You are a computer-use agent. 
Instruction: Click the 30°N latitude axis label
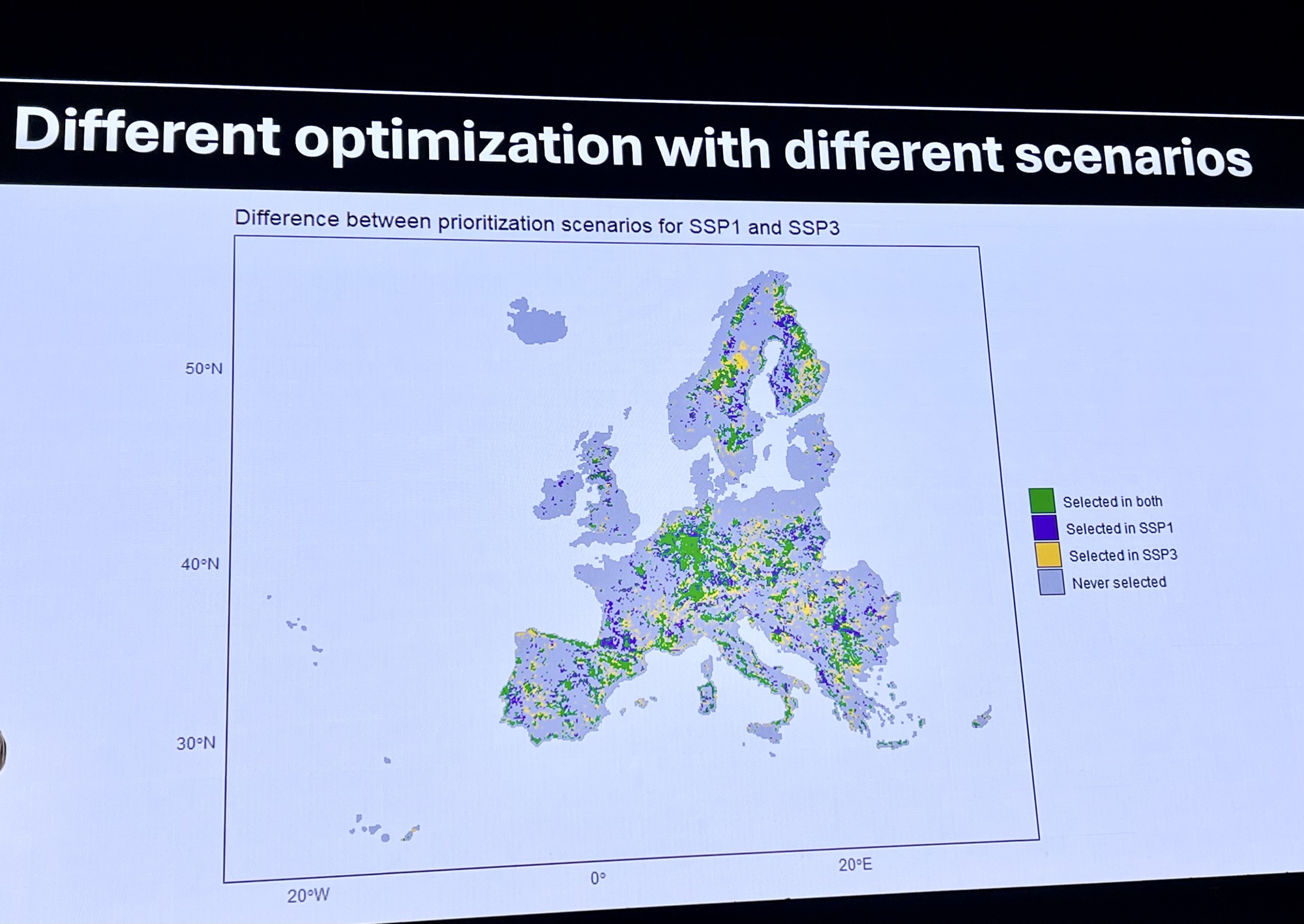(196, 743)
